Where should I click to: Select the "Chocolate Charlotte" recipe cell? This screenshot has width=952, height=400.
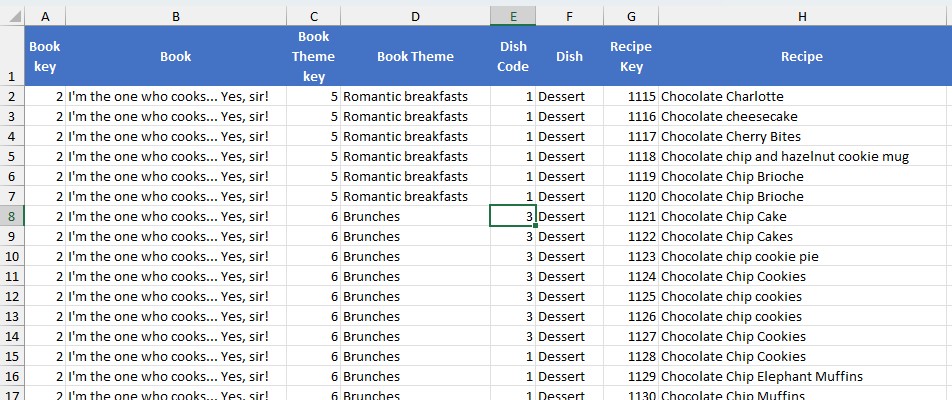[802, 96]
